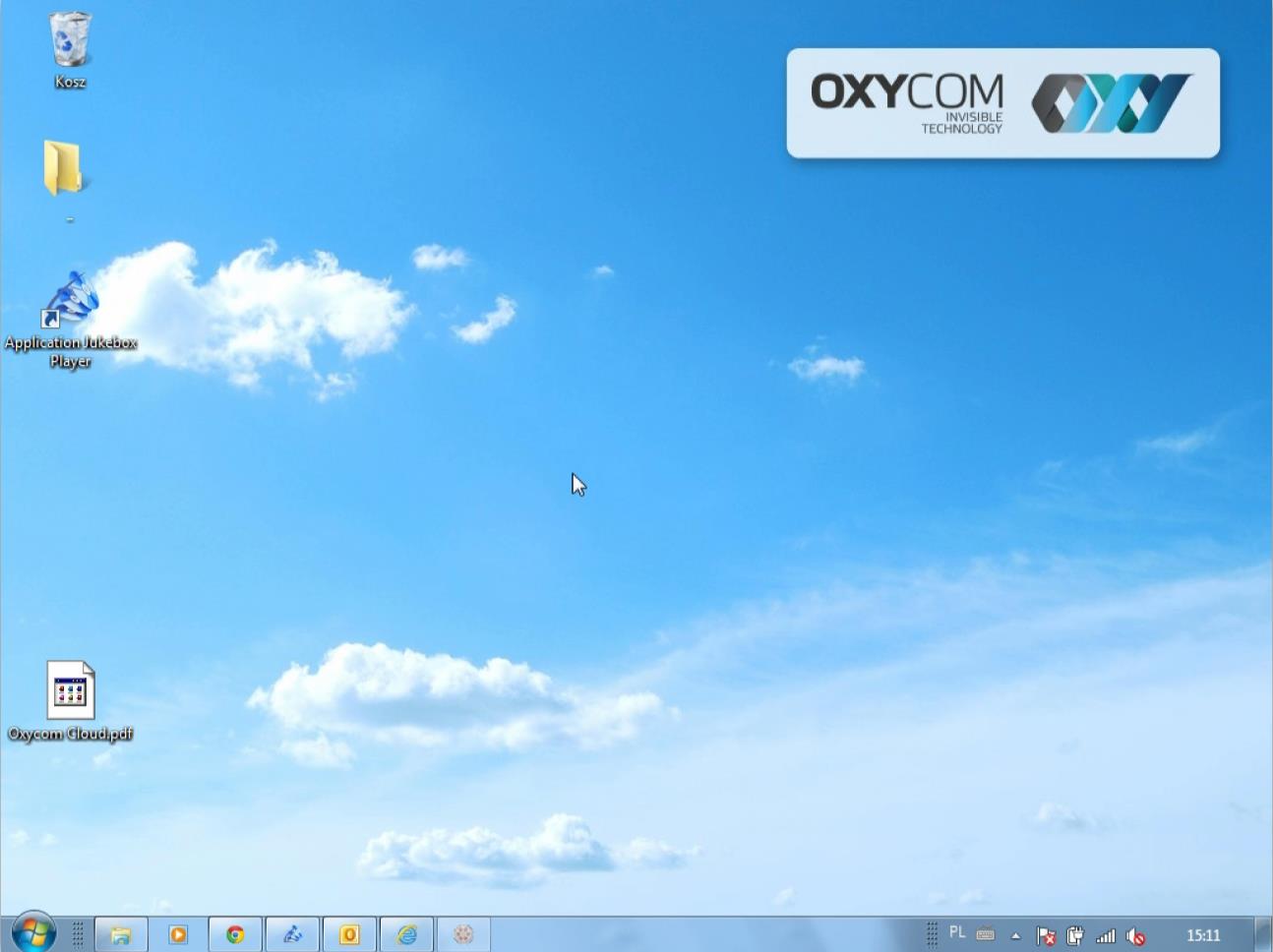Click the "Application Jukebox Player" label
This screenshot has width=1273, height=952.
71,352
